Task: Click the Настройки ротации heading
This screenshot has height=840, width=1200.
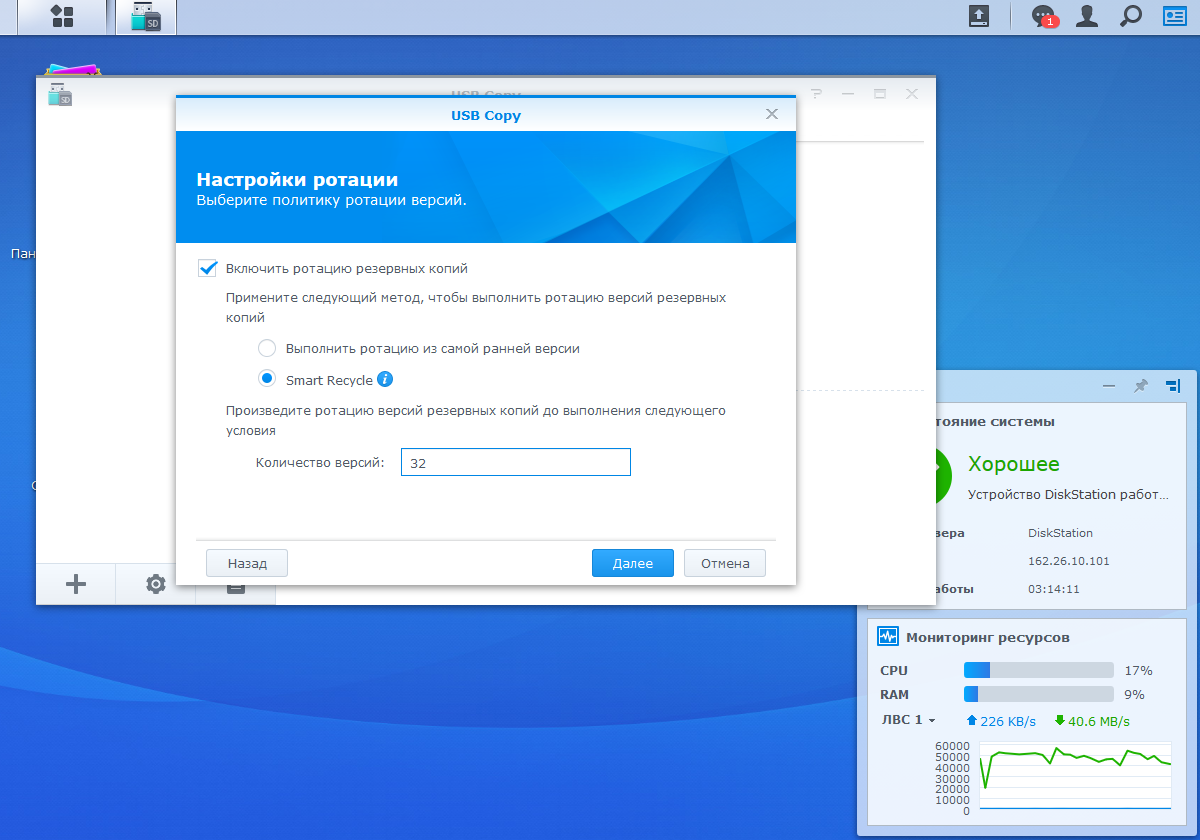Action: [x=297, y=180]
